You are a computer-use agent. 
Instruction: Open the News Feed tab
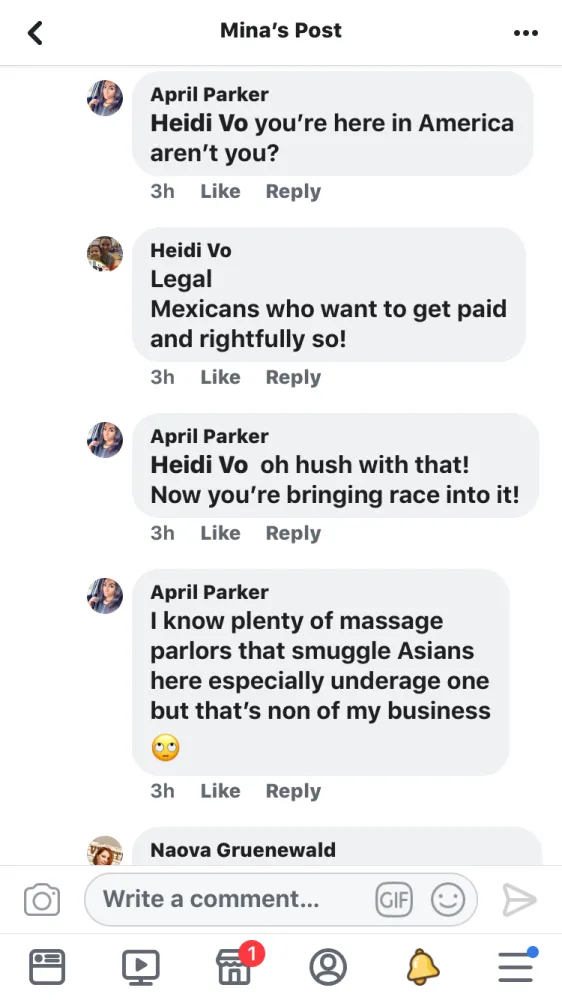click(47, 967)
